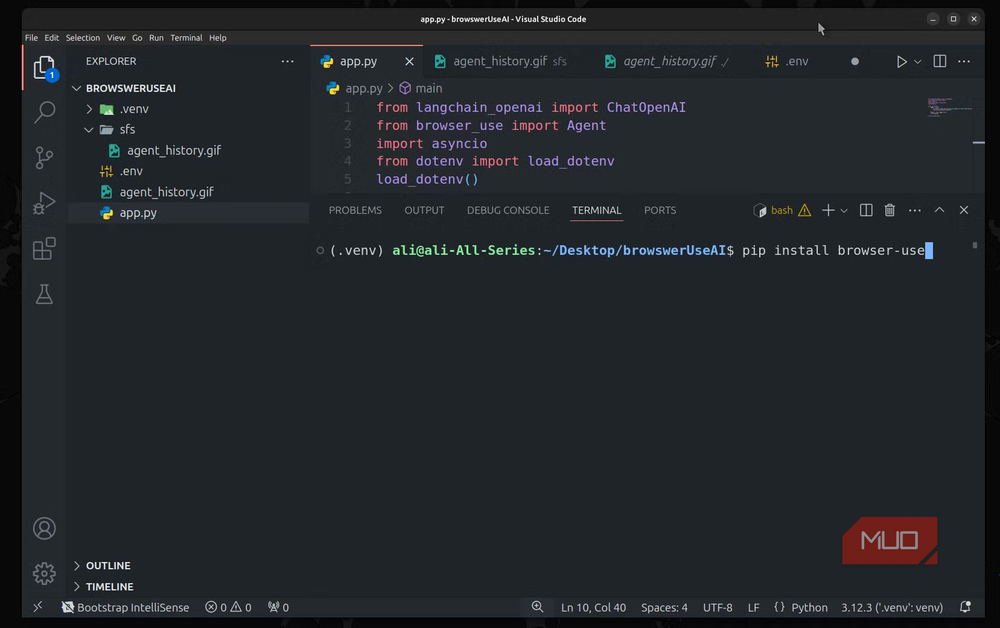This screenshot has width=1000, height=628.
Task: Switch to the PORTS panel tab
Action: (660, 210)
